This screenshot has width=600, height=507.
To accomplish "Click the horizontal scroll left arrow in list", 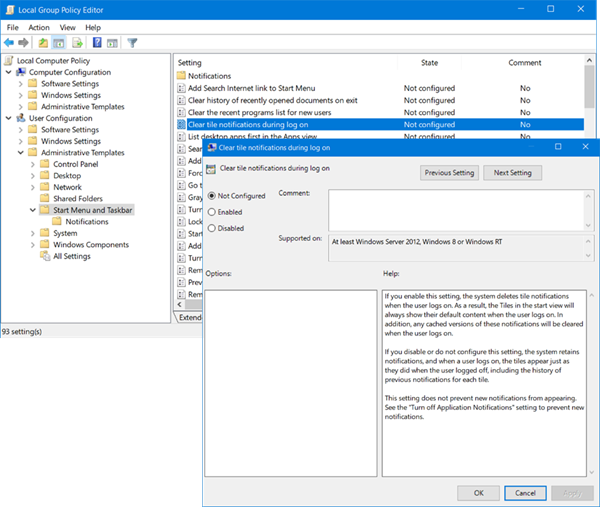I will pyautogui.click(x=179, y=304).
